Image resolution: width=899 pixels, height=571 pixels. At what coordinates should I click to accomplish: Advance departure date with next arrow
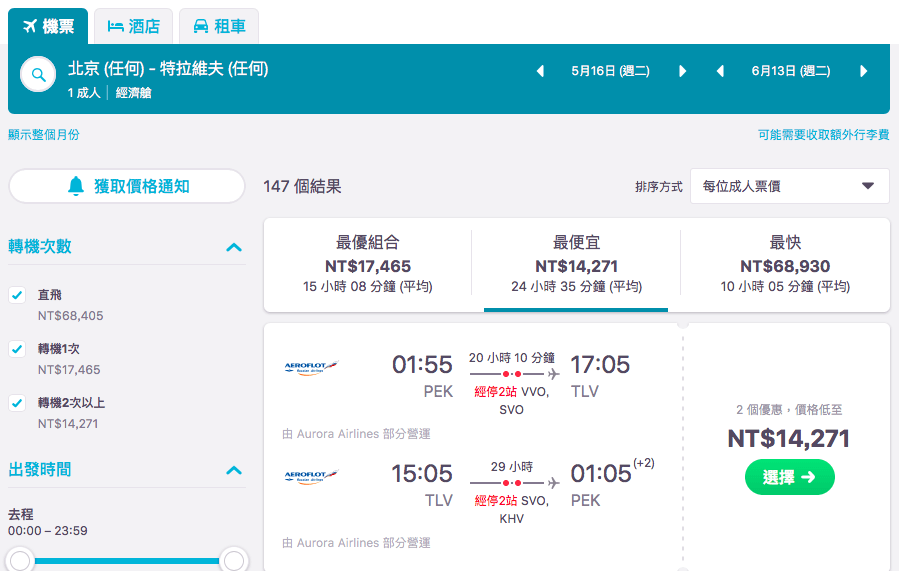coord(682,71)
